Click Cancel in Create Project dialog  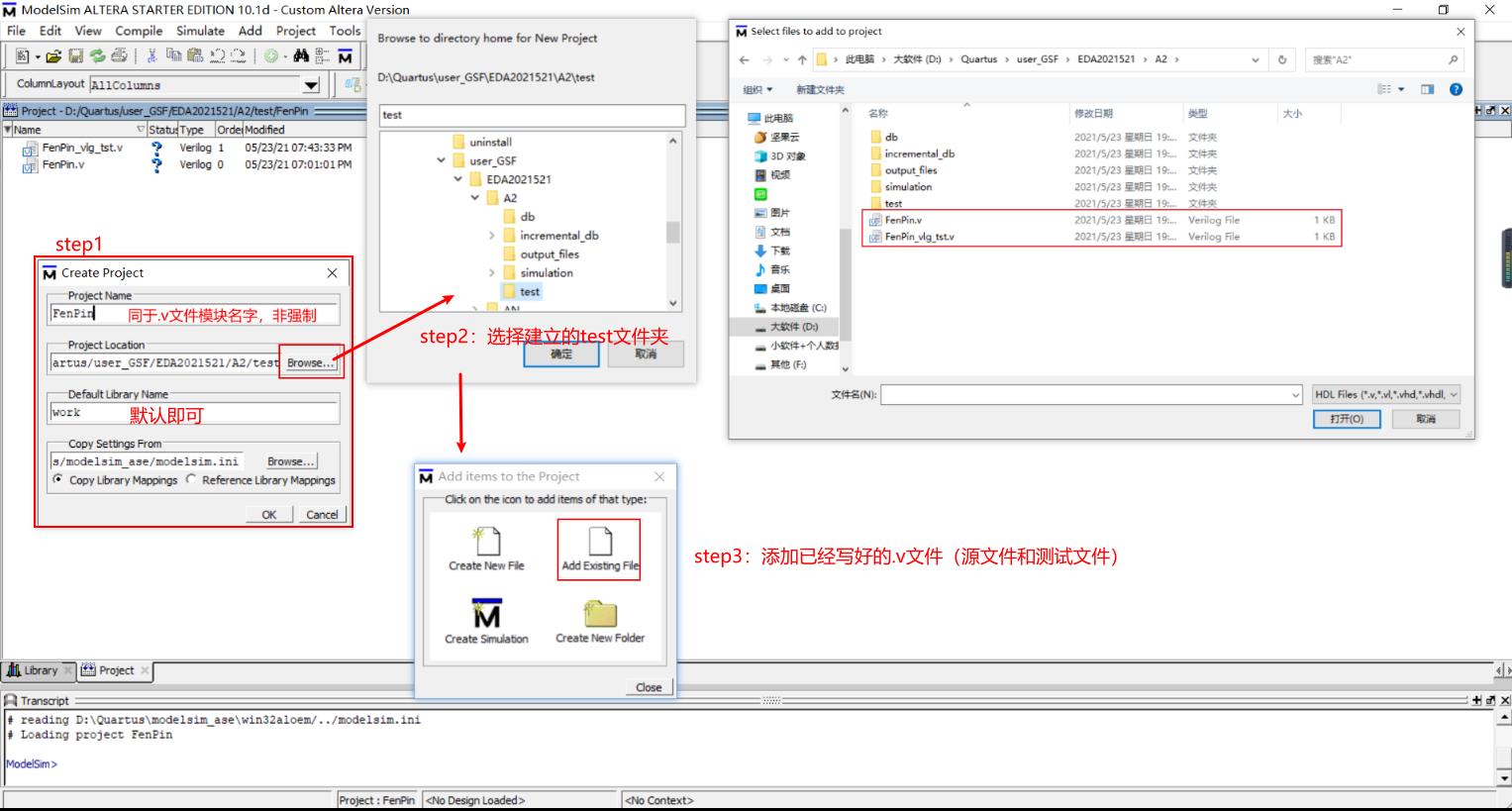(322, 515)
